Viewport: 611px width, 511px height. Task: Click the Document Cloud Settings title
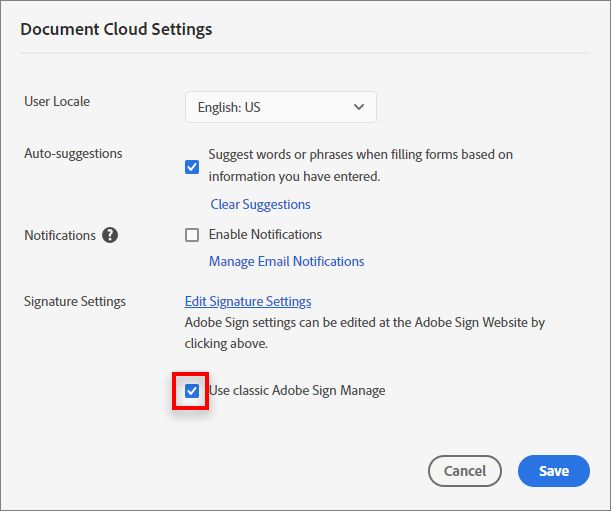pyautogui.click(x=116, y=29)
